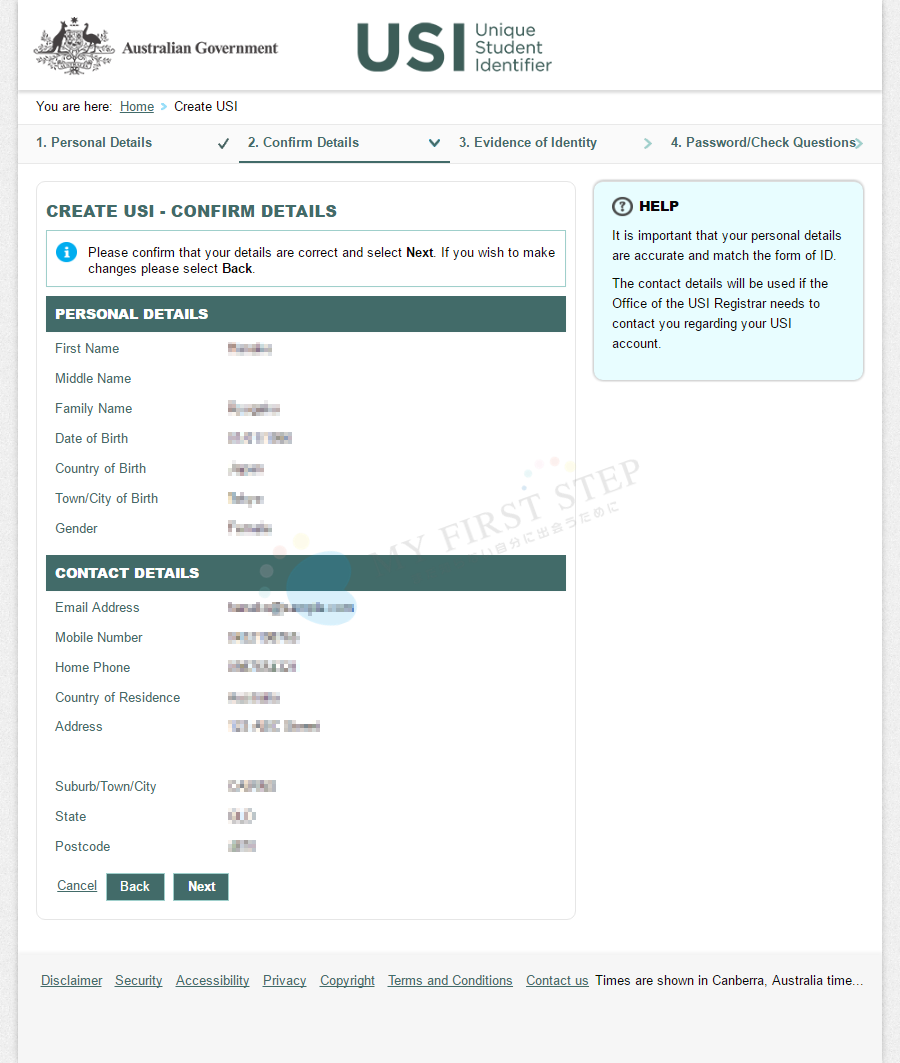
Task: View the Terms and Conditions page
Action: tap(450, 980)
